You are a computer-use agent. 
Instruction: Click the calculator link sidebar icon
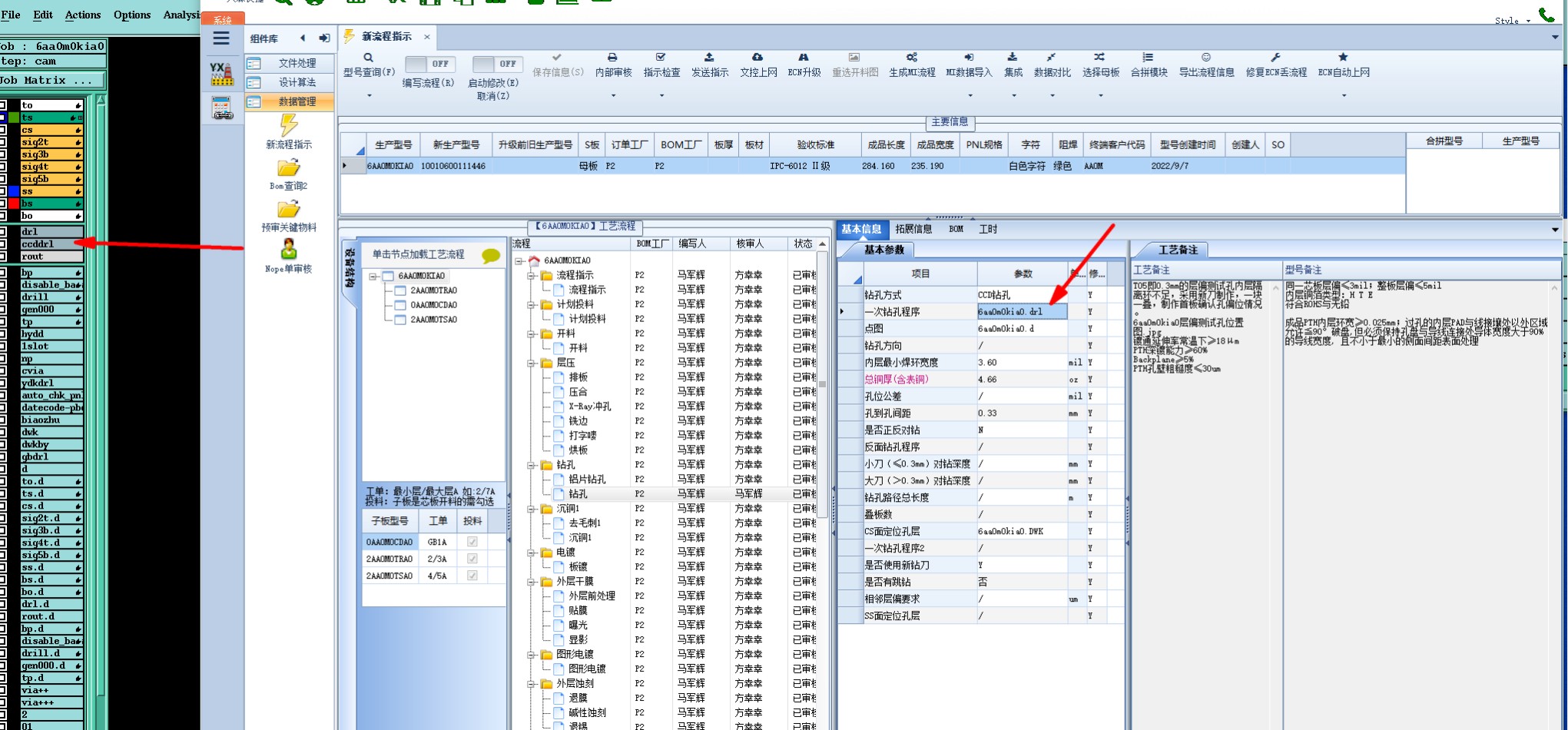coord(222,108)
